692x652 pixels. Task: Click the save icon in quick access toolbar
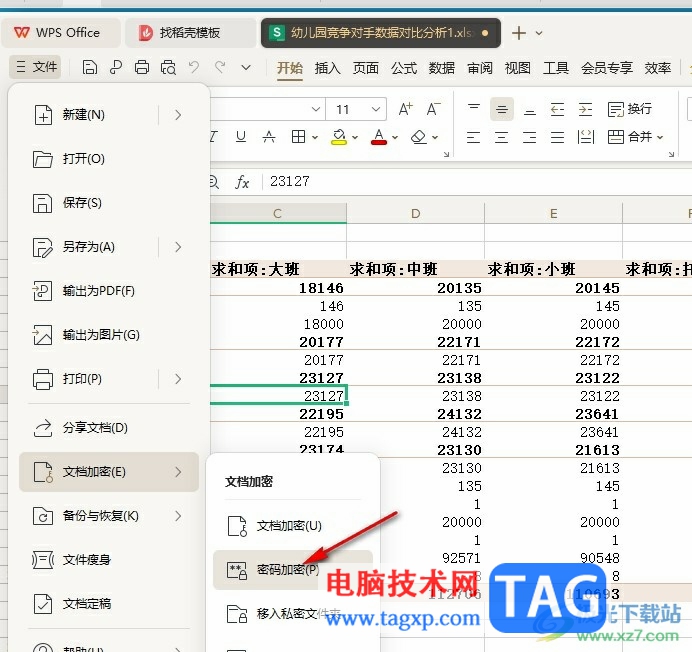(x=90, y=68)
